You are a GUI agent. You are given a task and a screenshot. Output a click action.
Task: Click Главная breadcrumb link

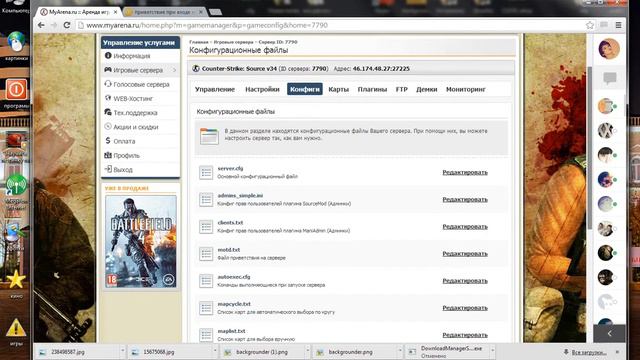coord(199,42)
